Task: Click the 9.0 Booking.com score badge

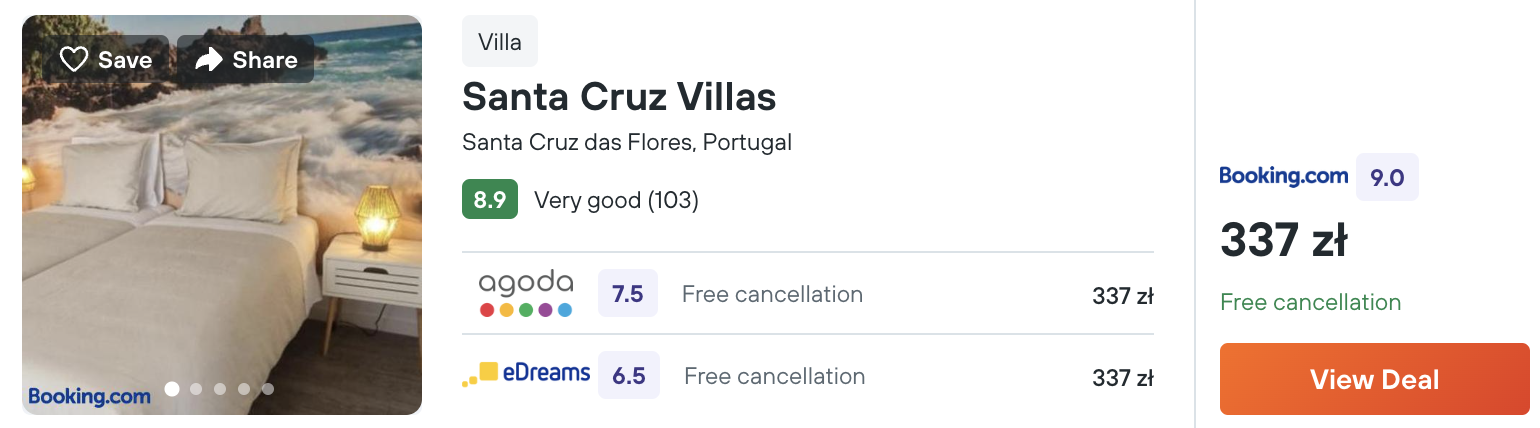Action: click(x=1387, y=177)
